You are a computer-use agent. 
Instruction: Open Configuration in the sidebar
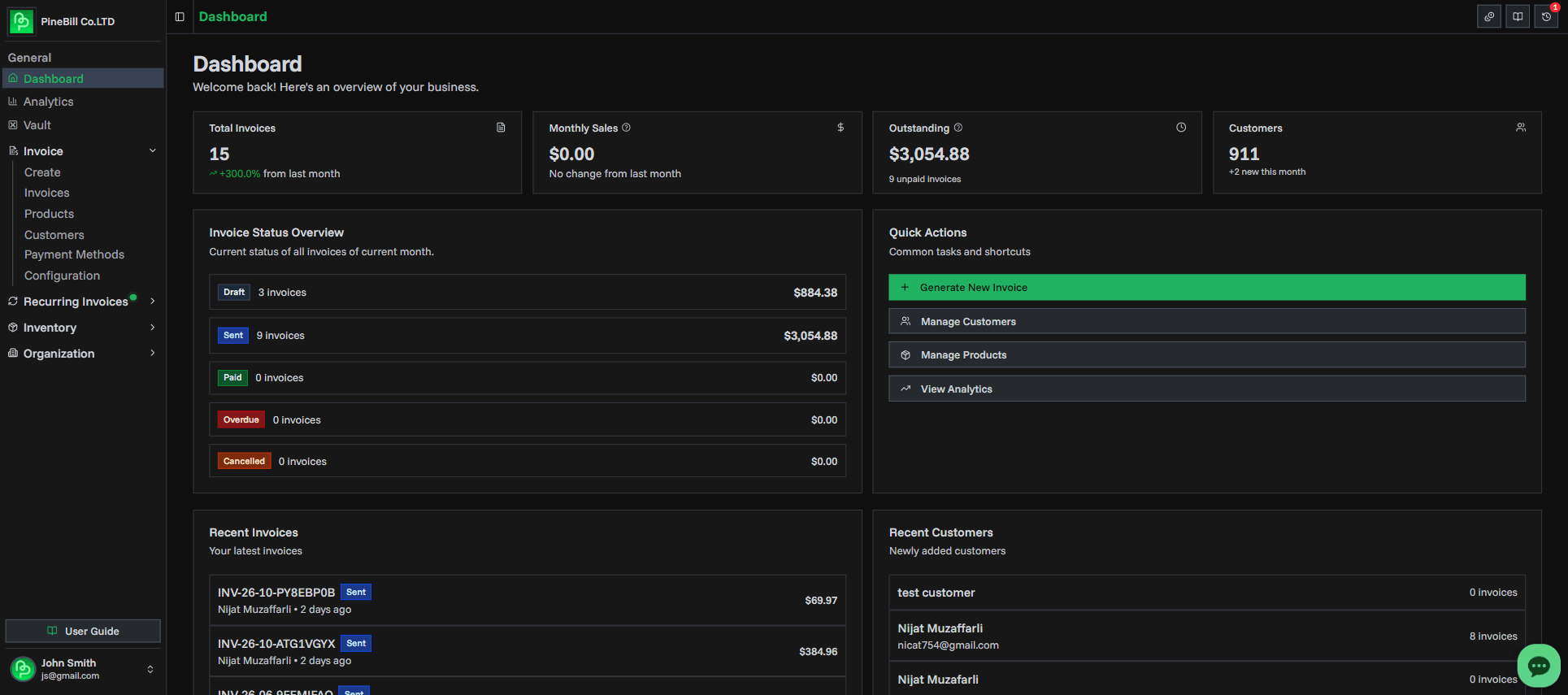coord(62,276)
